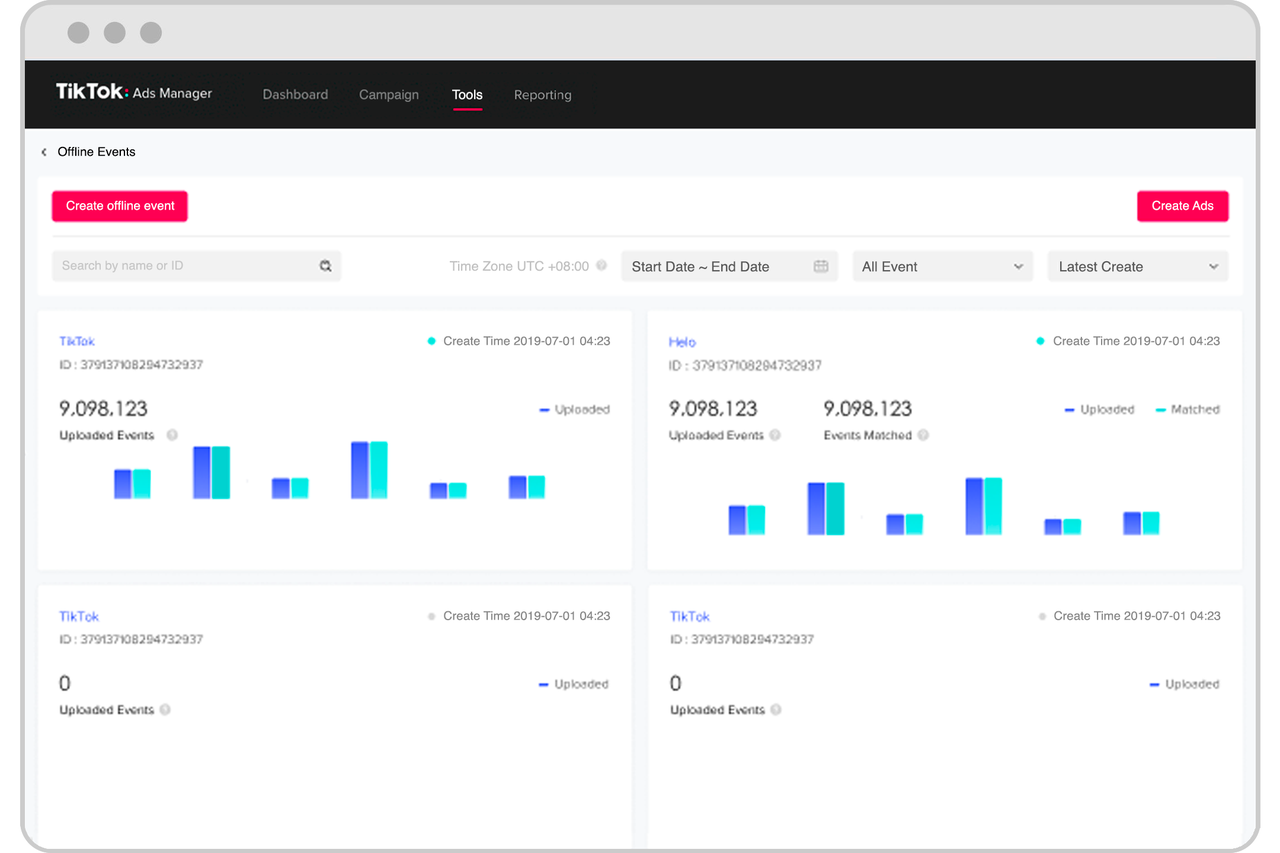
Task: Open the Reporting tab
Action: pos(543,94)
